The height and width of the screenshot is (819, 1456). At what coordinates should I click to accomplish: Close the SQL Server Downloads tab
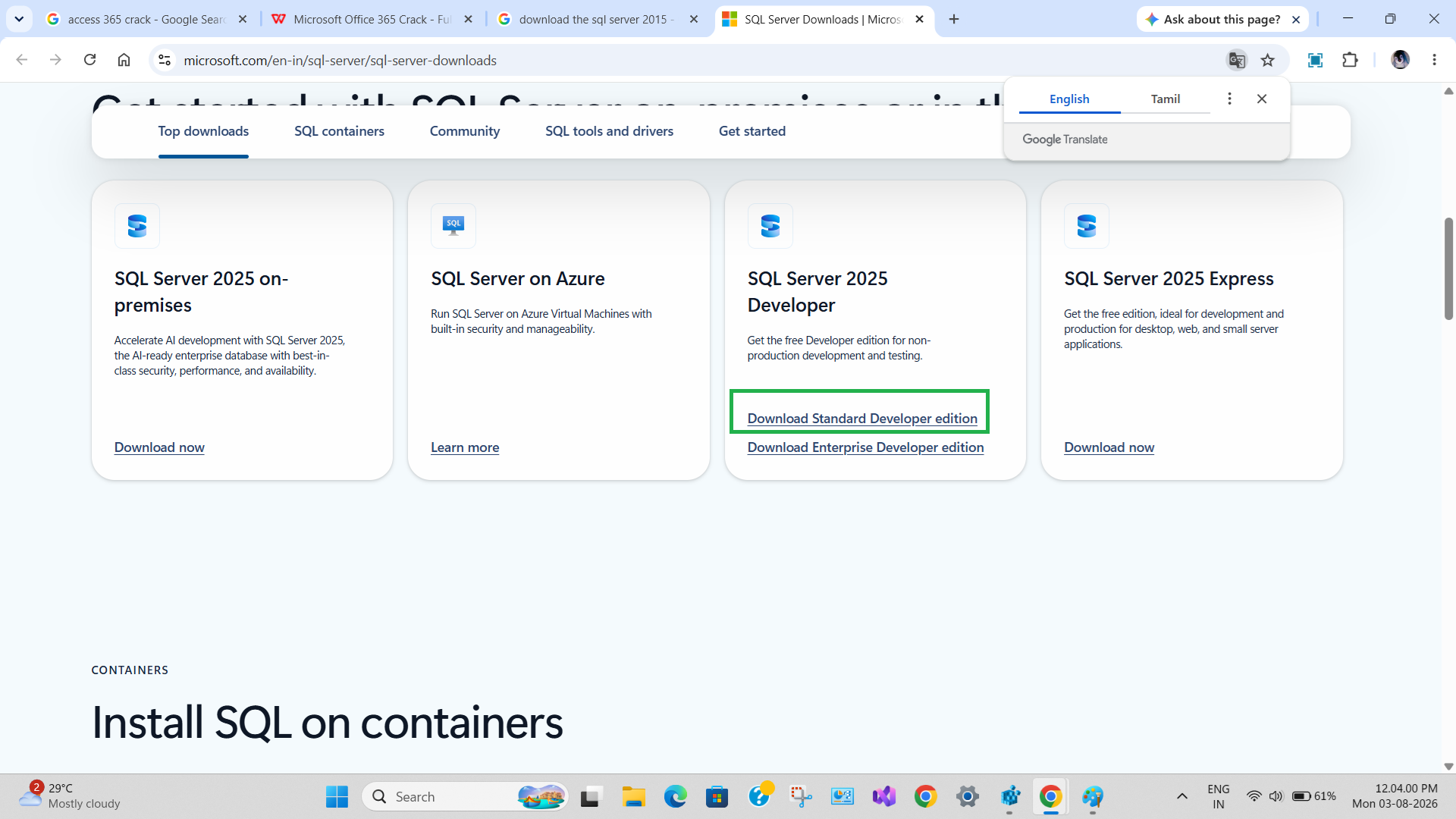919,19
